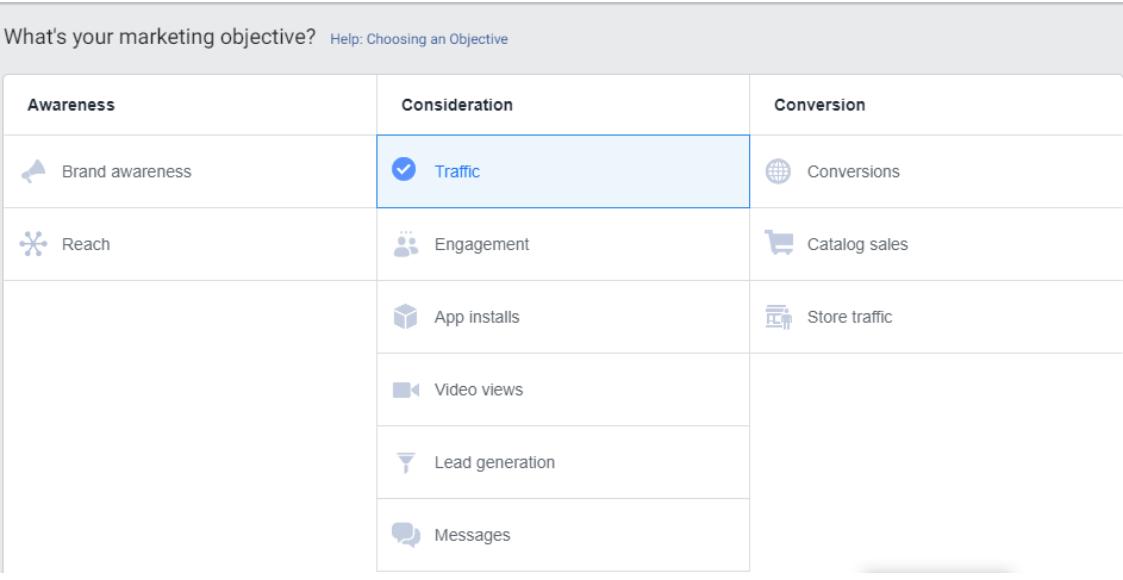The height and width of the screenshot is (580, 1123).
Task: Click the Awareness column header
Action: 71,105
